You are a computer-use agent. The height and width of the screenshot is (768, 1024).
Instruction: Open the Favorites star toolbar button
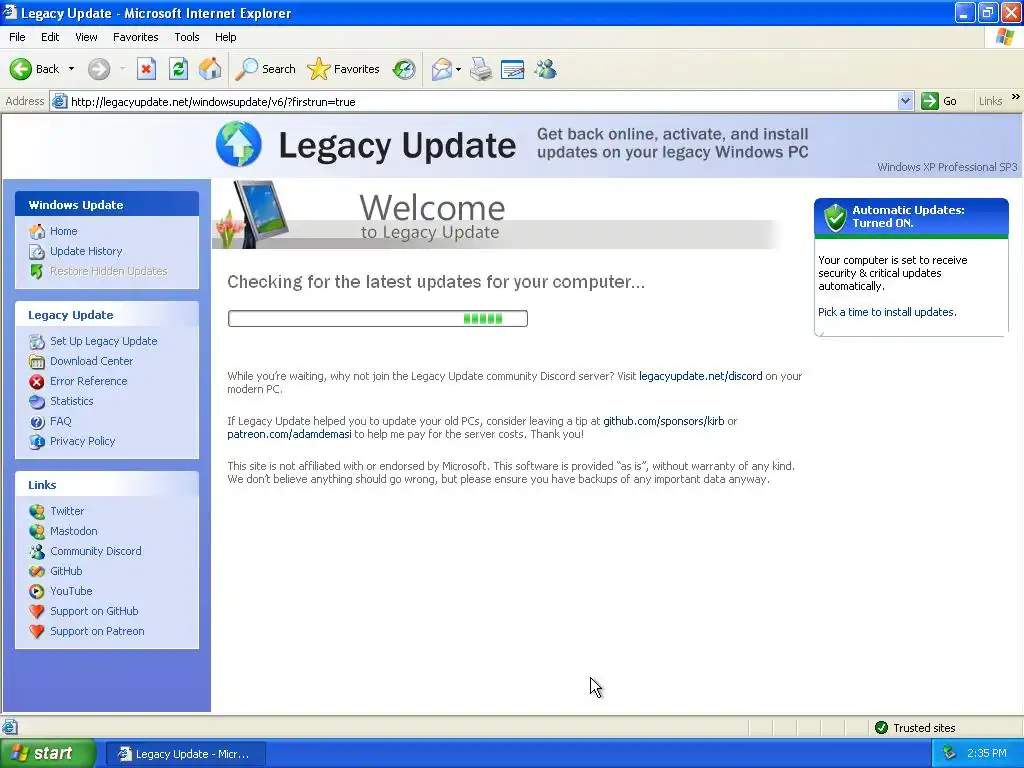tap(344, 69)
